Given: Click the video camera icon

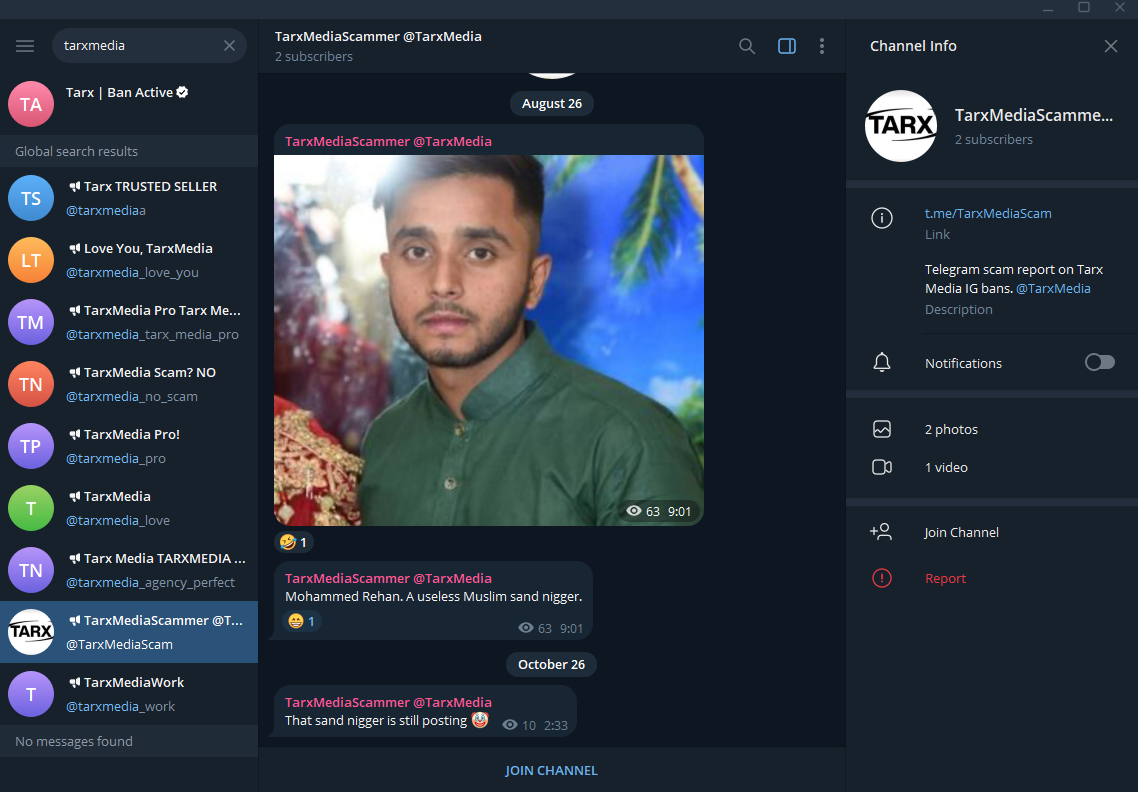Looking at the screenshot, I should (x=882, y=468).
